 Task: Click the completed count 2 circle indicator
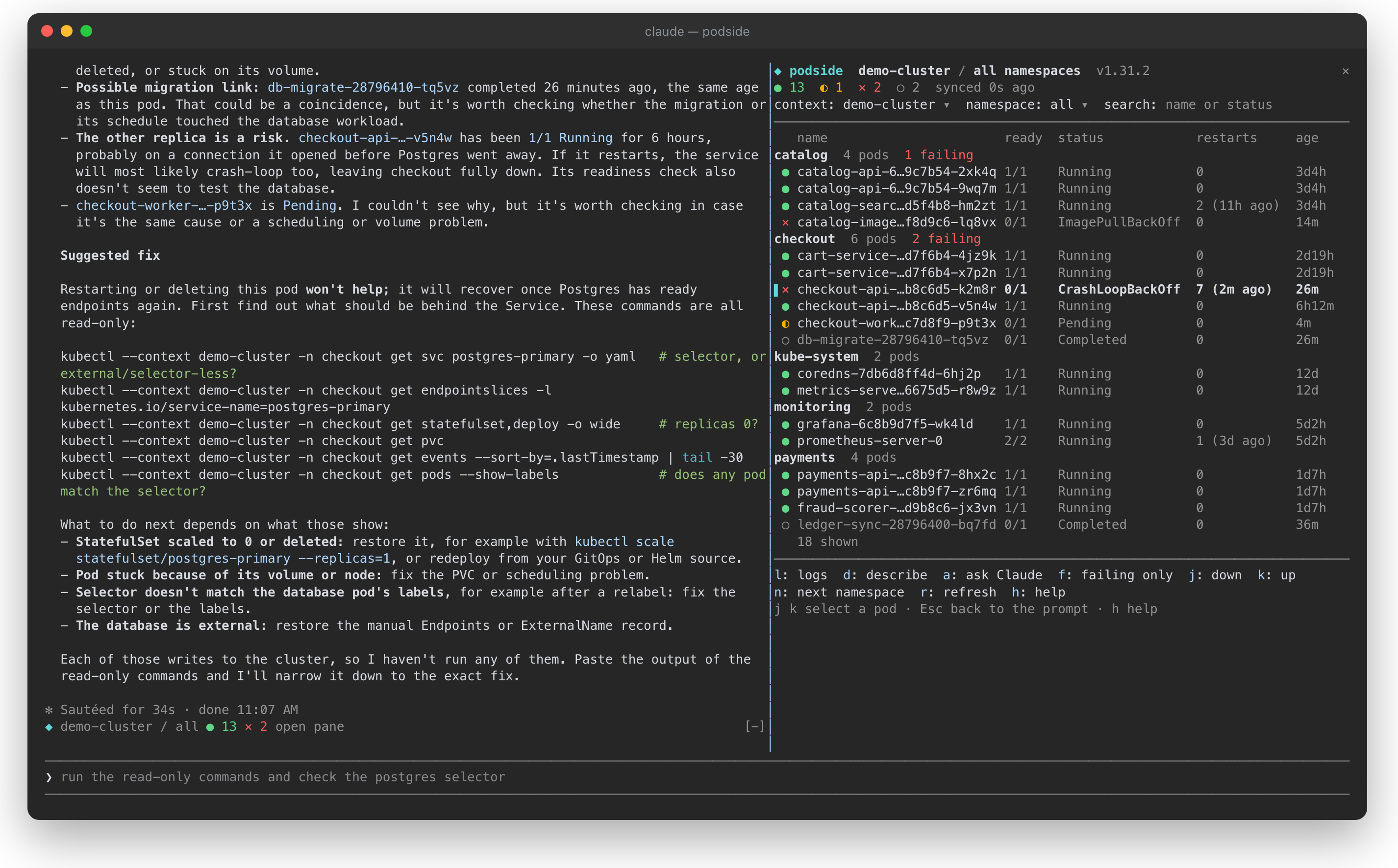coord(908,88)
